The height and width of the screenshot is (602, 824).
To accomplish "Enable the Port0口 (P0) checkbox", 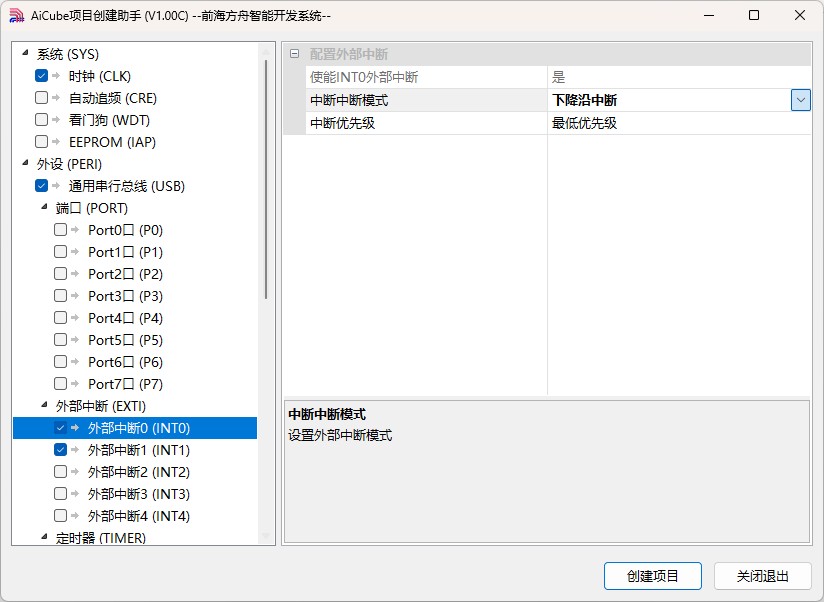I will [x=60, y=230].
